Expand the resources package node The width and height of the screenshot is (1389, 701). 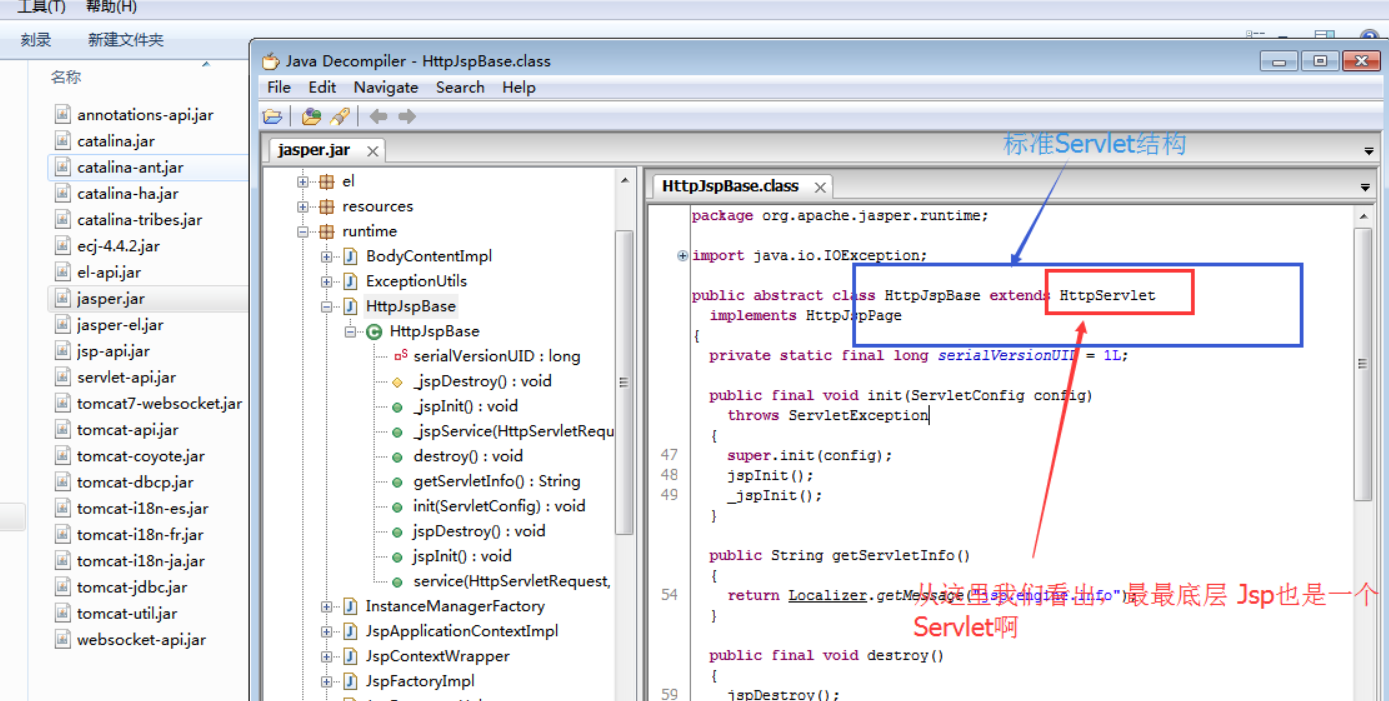tap(303, 207)
